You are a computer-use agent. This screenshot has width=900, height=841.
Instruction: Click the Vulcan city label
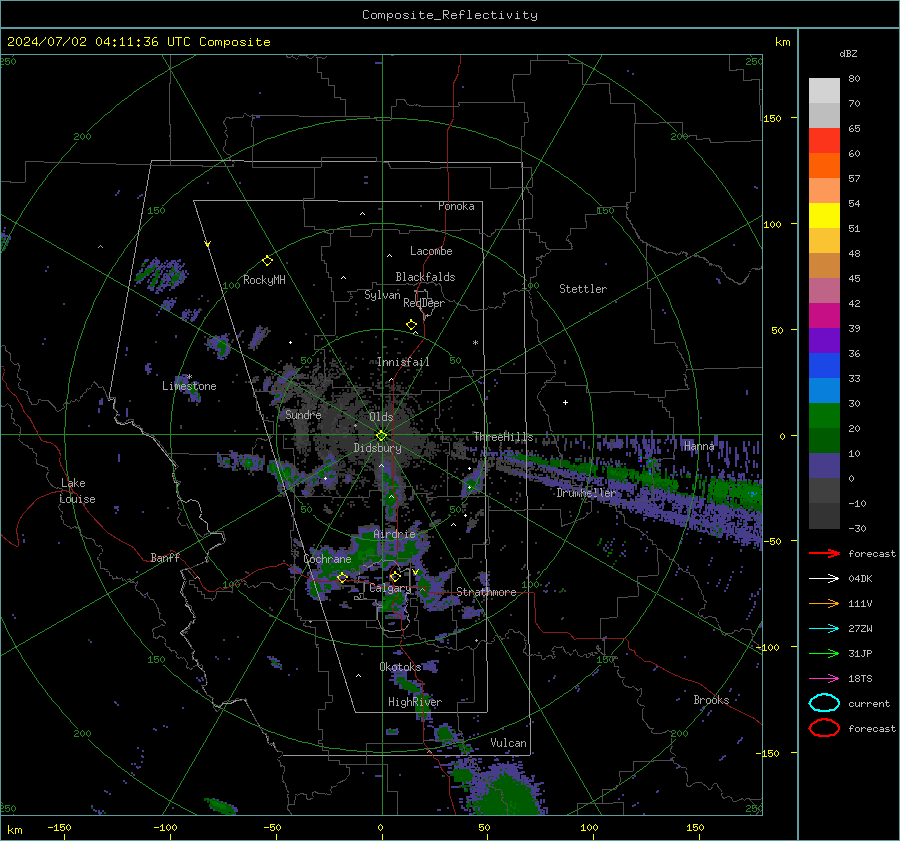508,743
